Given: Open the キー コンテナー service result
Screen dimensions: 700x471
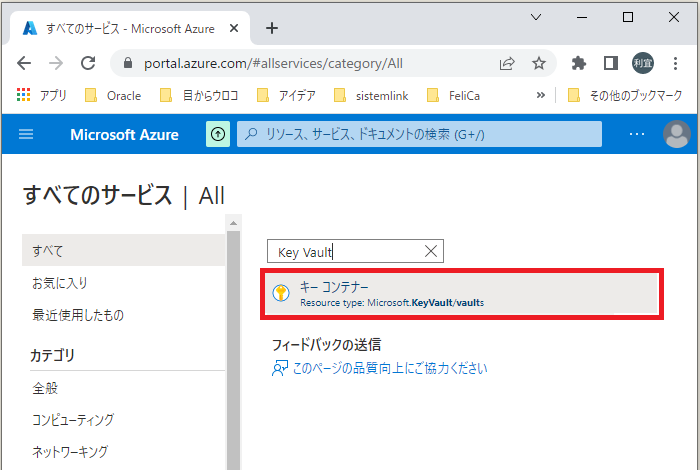Looking at the screenshot, I should [x=462, y=294].
